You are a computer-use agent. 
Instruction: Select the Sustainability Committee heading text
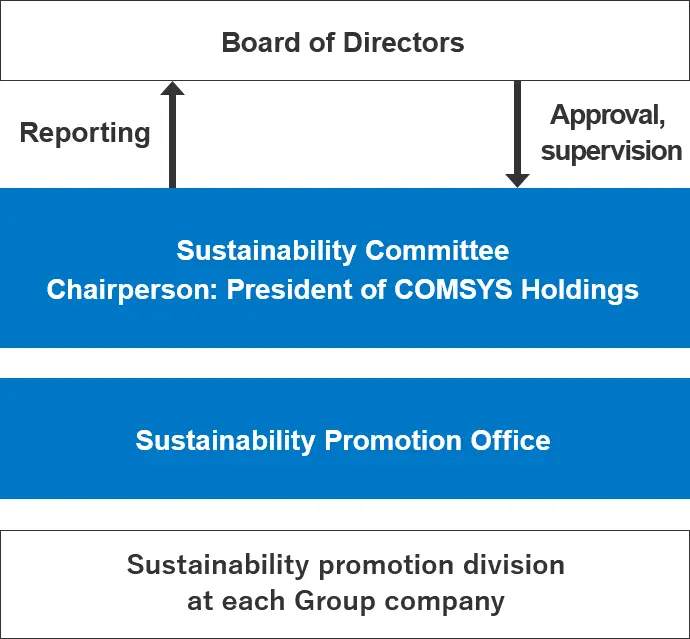343,251
